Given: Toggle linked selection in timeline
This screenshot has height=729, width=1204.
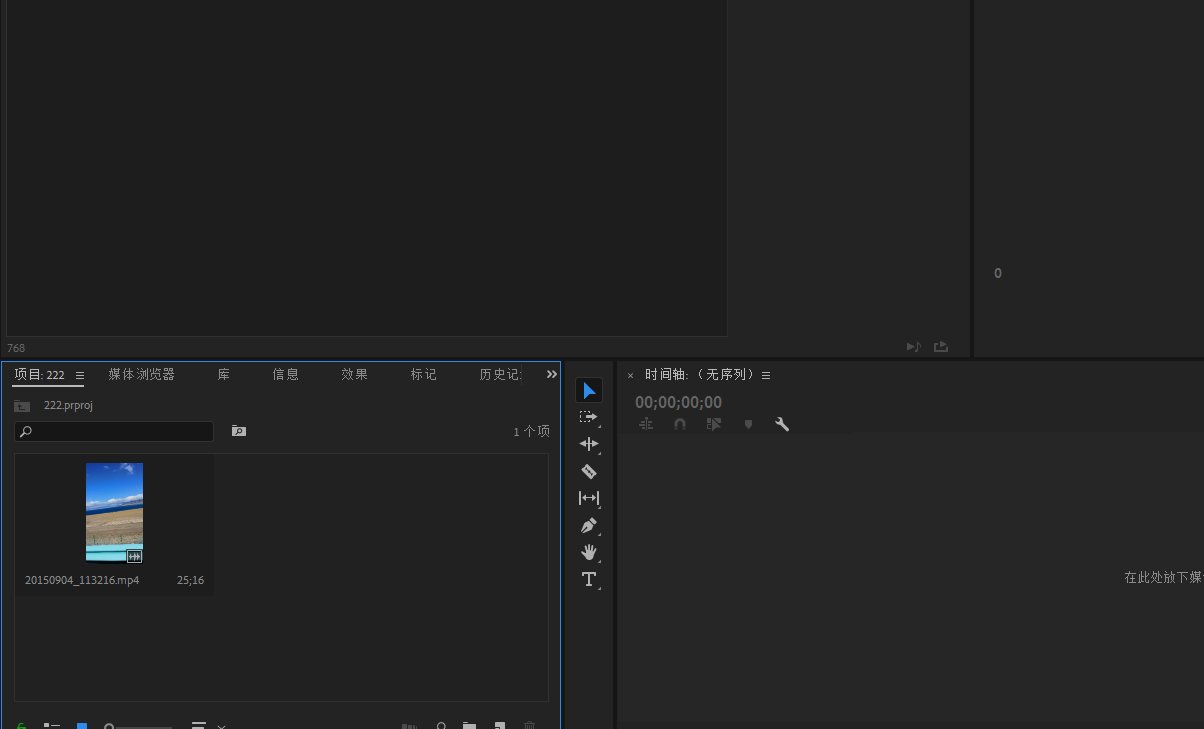Looking at the screenshot, I should pyautogui.click(x=714, y=424).
